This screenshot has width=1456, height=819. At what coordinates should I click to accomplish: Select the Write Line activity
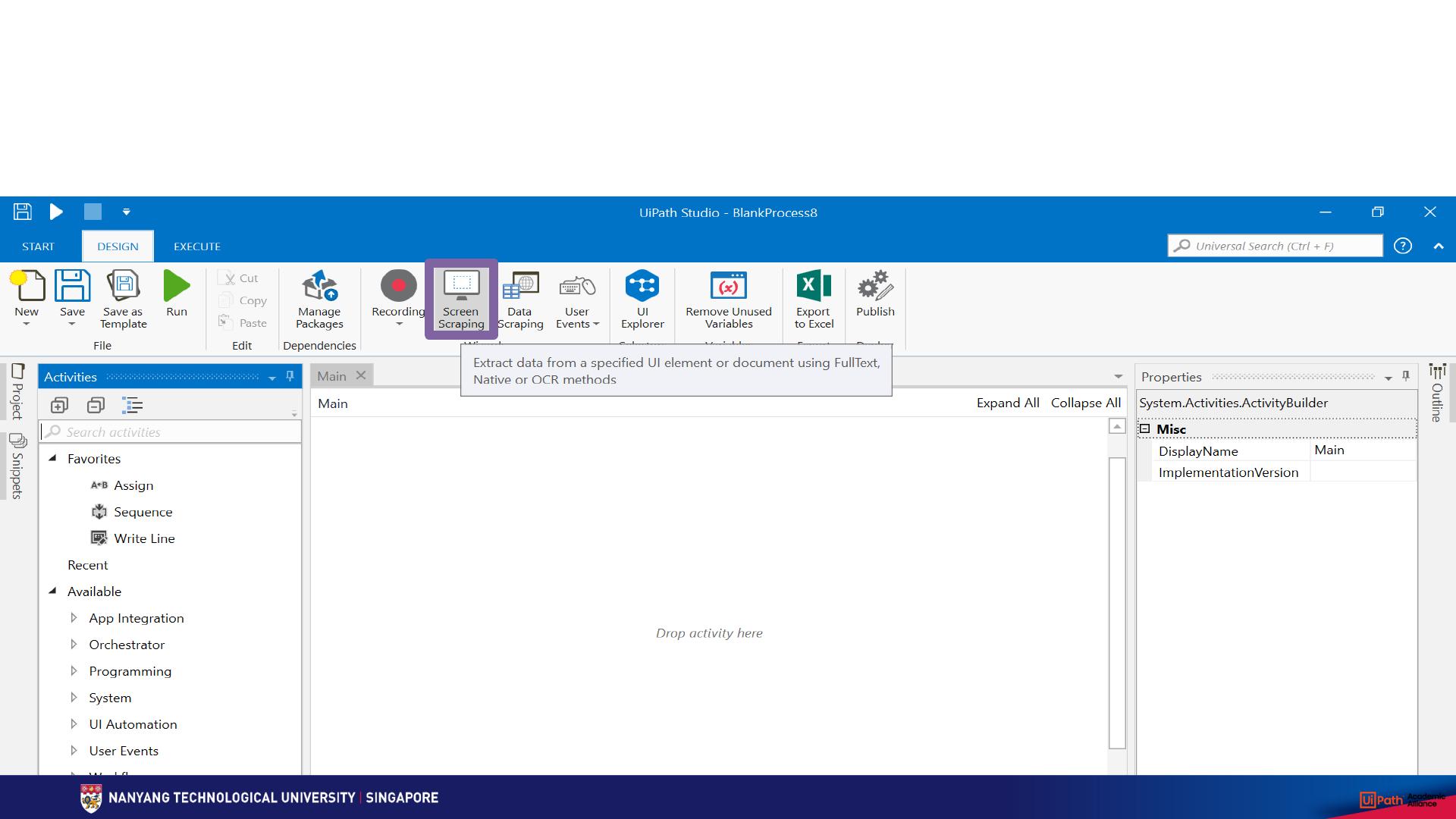click(x=133, y=538)
